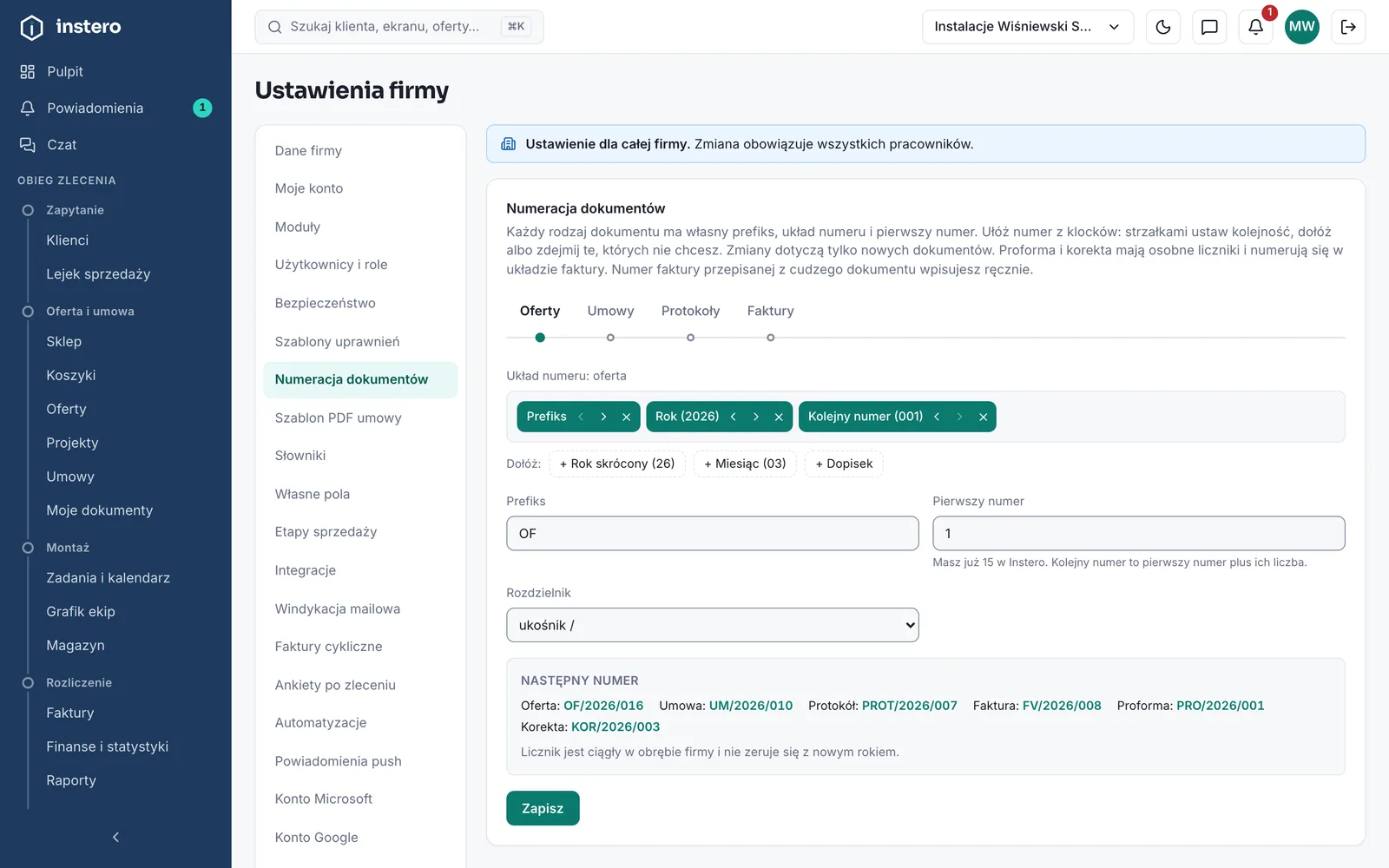Open Powiadomienia in sidebar
1389x868 pixels.
point(115,108)
